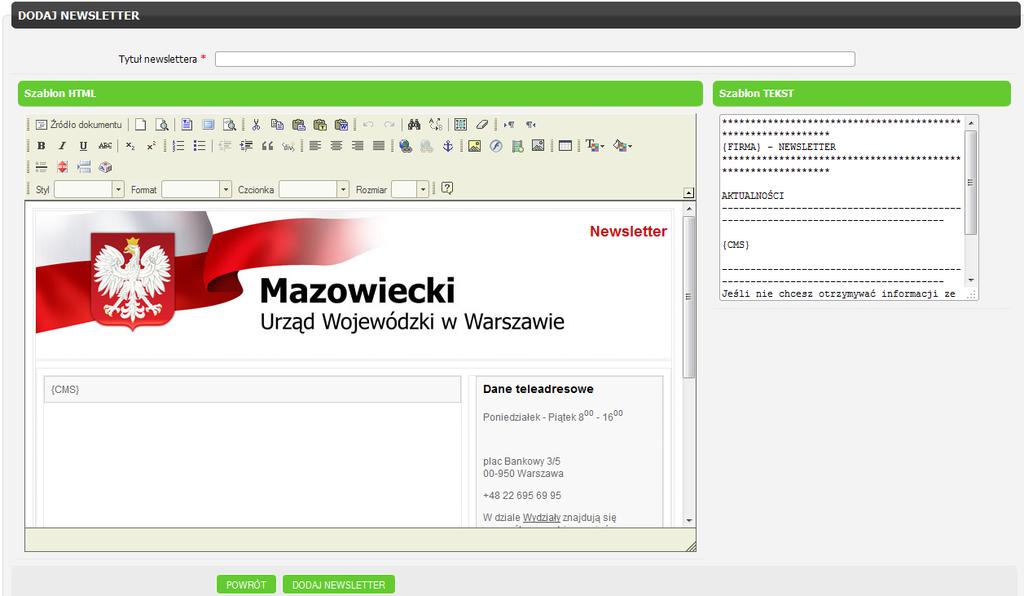The image size is (1024, 596).
Task: Open the Format dropdown
Action: pos(197,189)
